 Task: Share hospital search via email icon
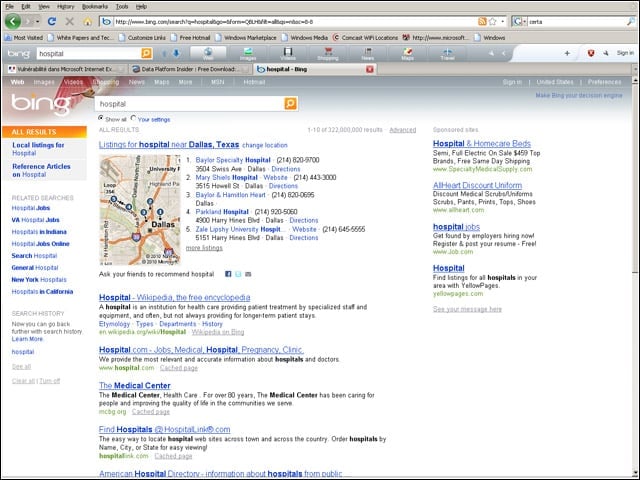click(248, 274)
